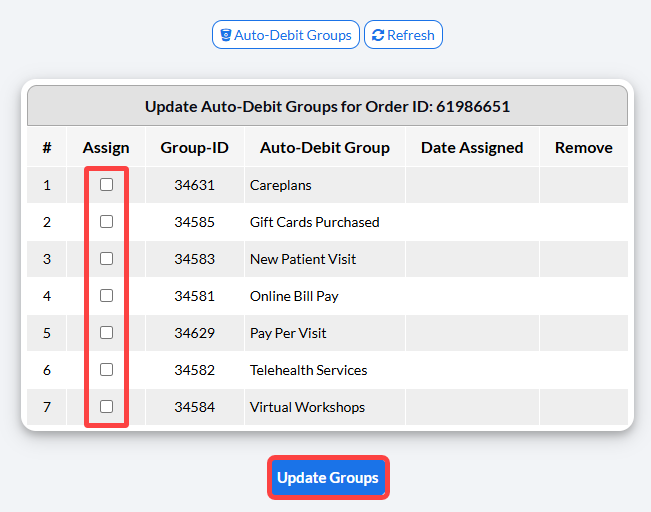
Task: Click the Update Groups button
Action: [328, 478]
